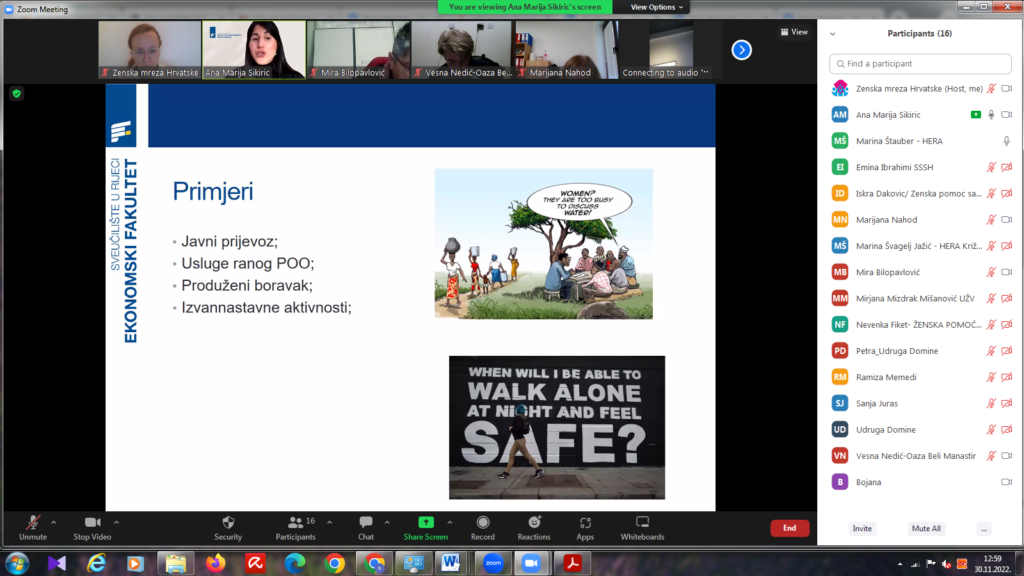This screenshot has height=576, width=1024.
Task: Start recording the meeting
Action: click(483, 528)
